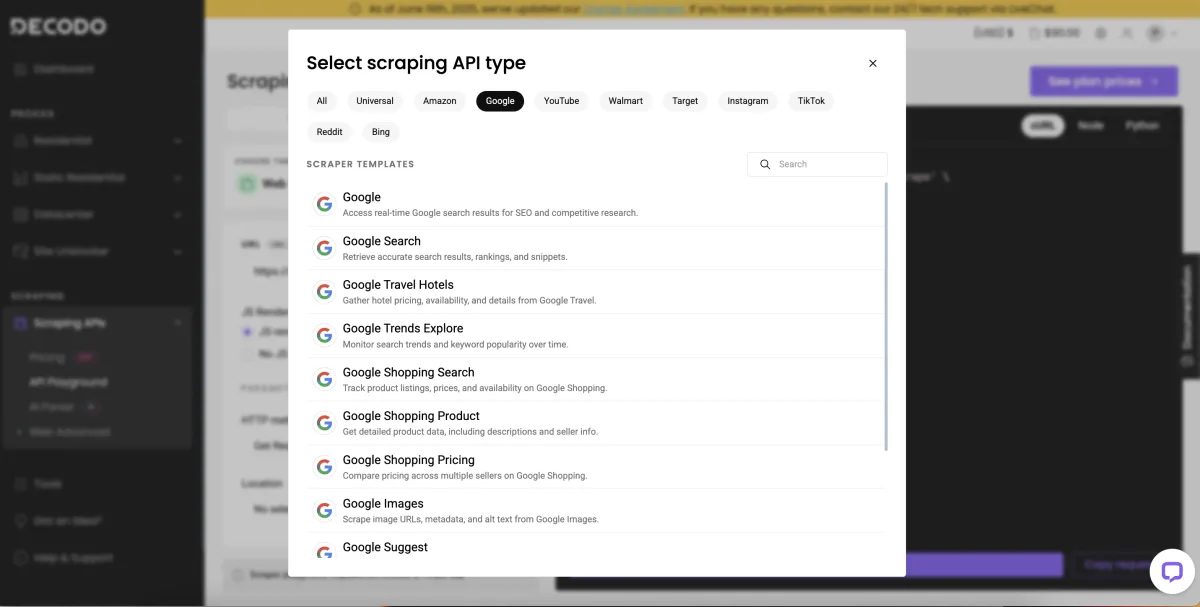Collapse Scraping APIs in background sidebar
This screenshot has height=607, width=1200.
97,323
